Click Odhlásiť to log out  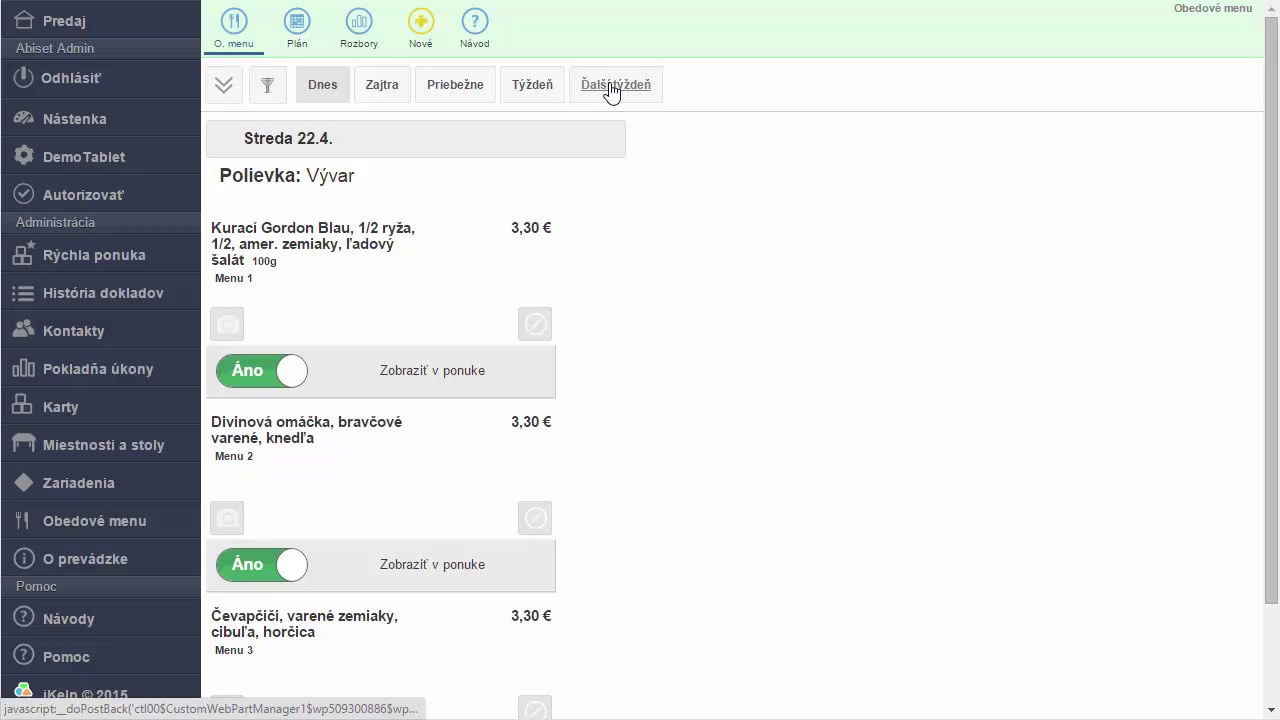(71, 78)
